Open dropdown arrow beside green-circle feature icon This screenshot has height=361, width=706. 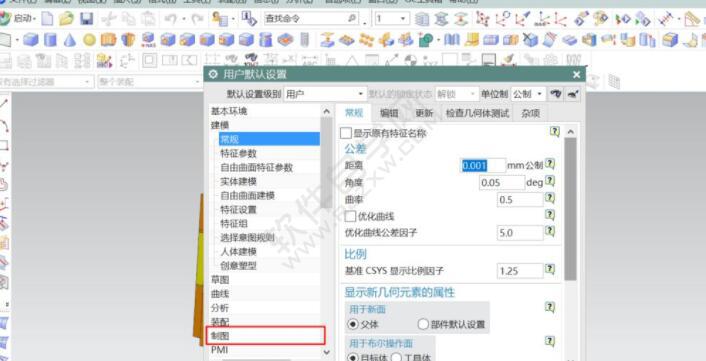click(x=438, y=40)
